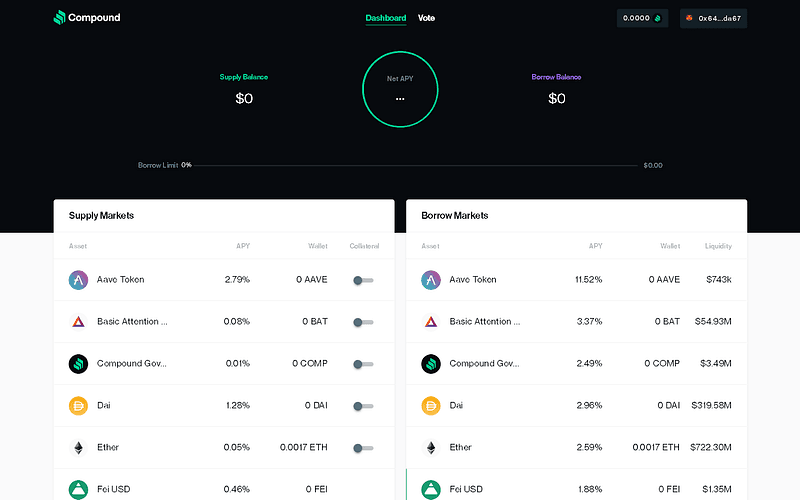Click $1.35M Fei USD liquidity
The width and height of the screenshot is (800, 500).
[x=717, y=489]
